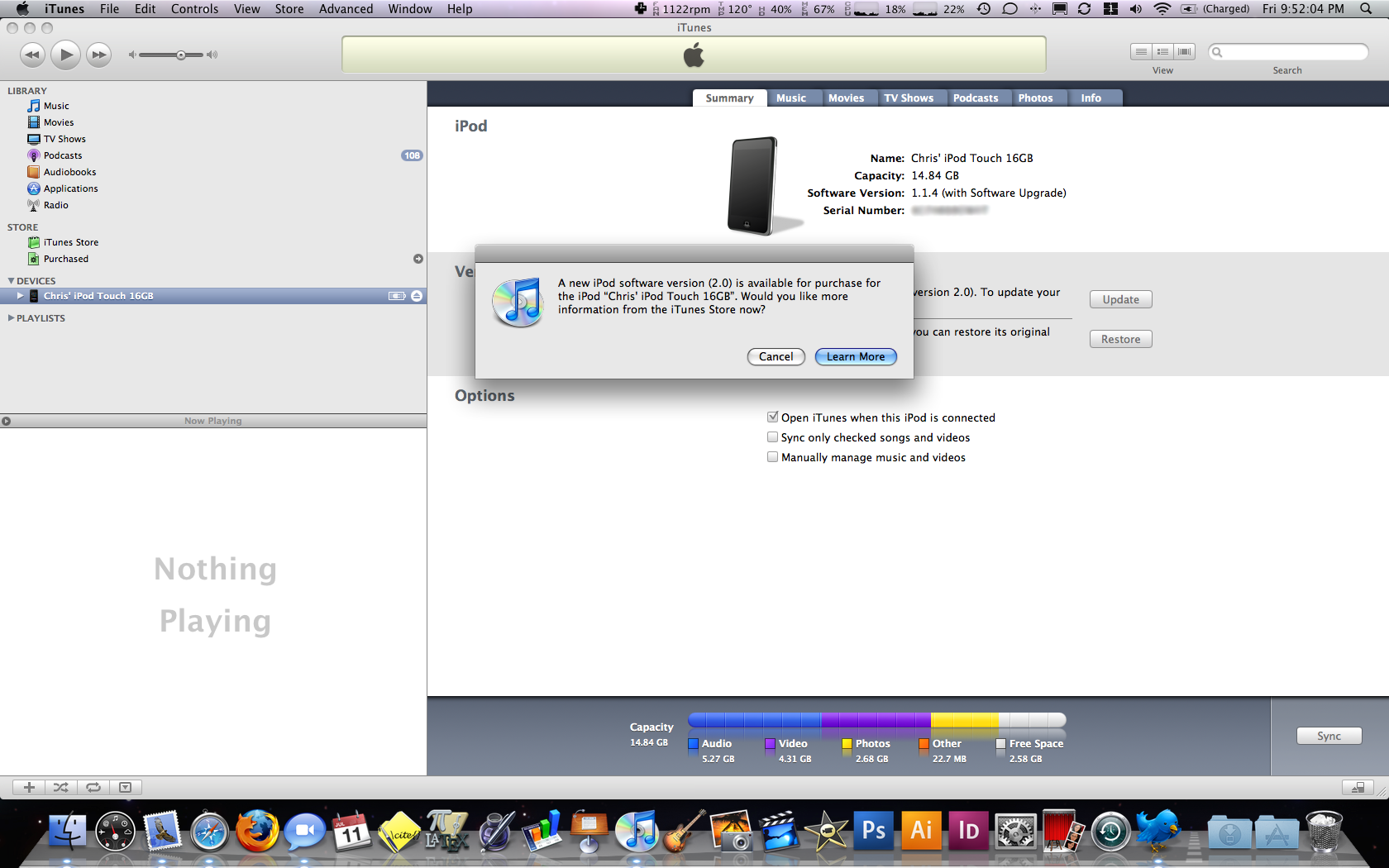Toggle Open iTunes when this iPod is connected

[x=773, y=417]
